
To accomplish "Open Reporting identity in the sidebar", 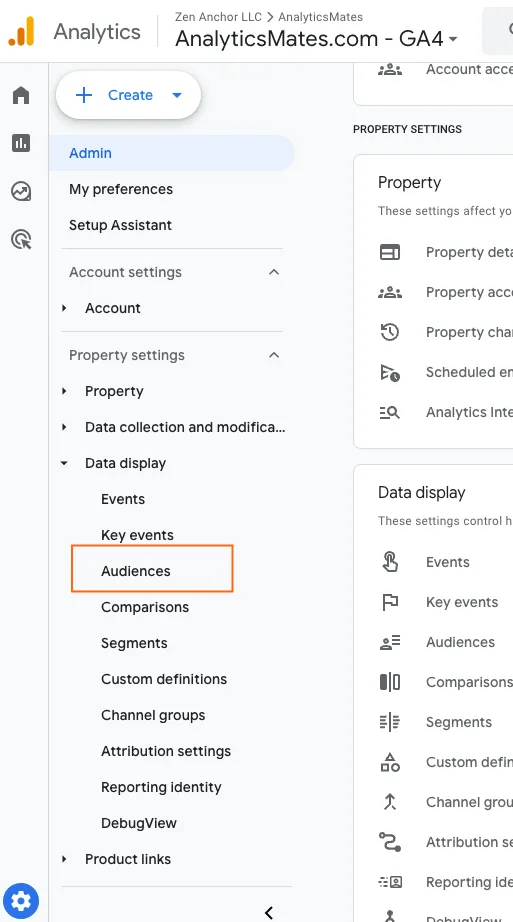I will [x=161, y=787].
